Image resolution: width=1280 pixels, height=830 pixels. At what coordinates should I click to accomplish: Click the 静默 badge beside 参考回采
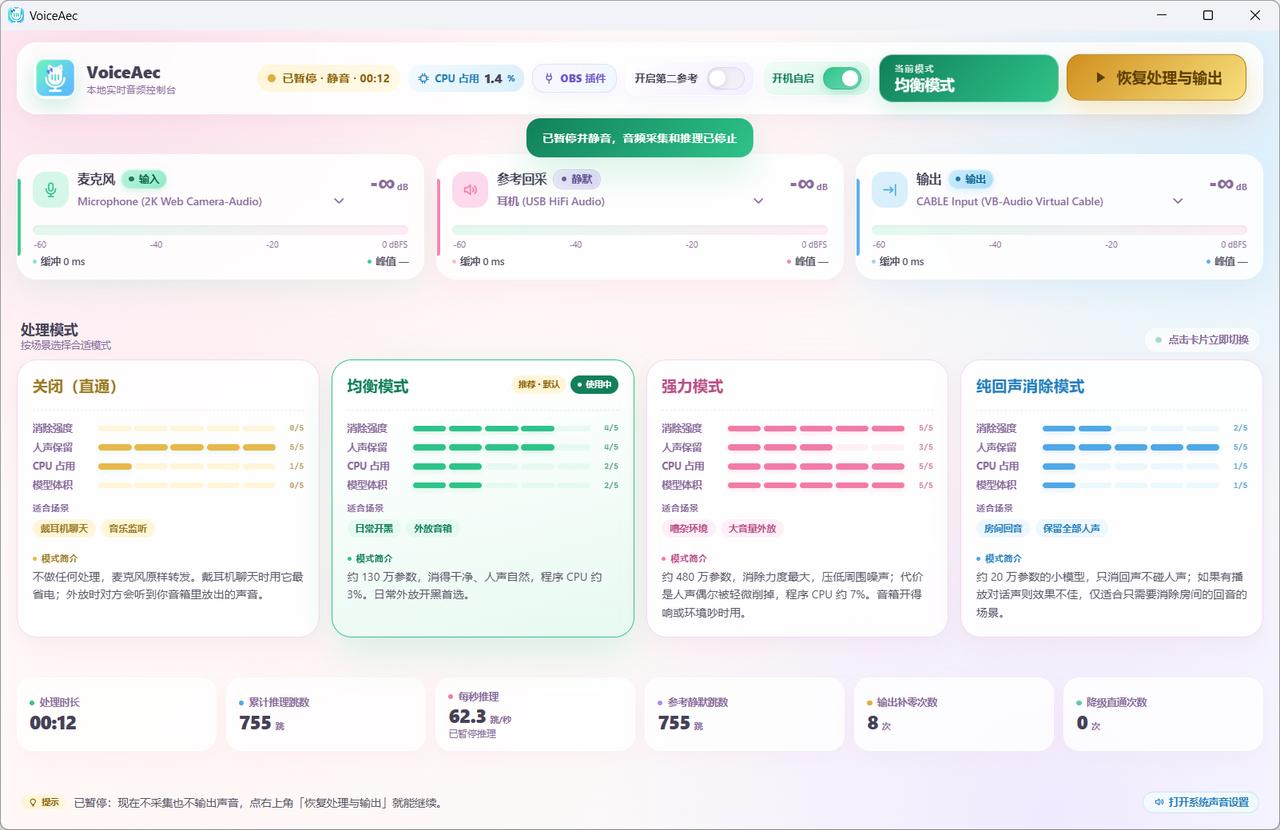576,179
